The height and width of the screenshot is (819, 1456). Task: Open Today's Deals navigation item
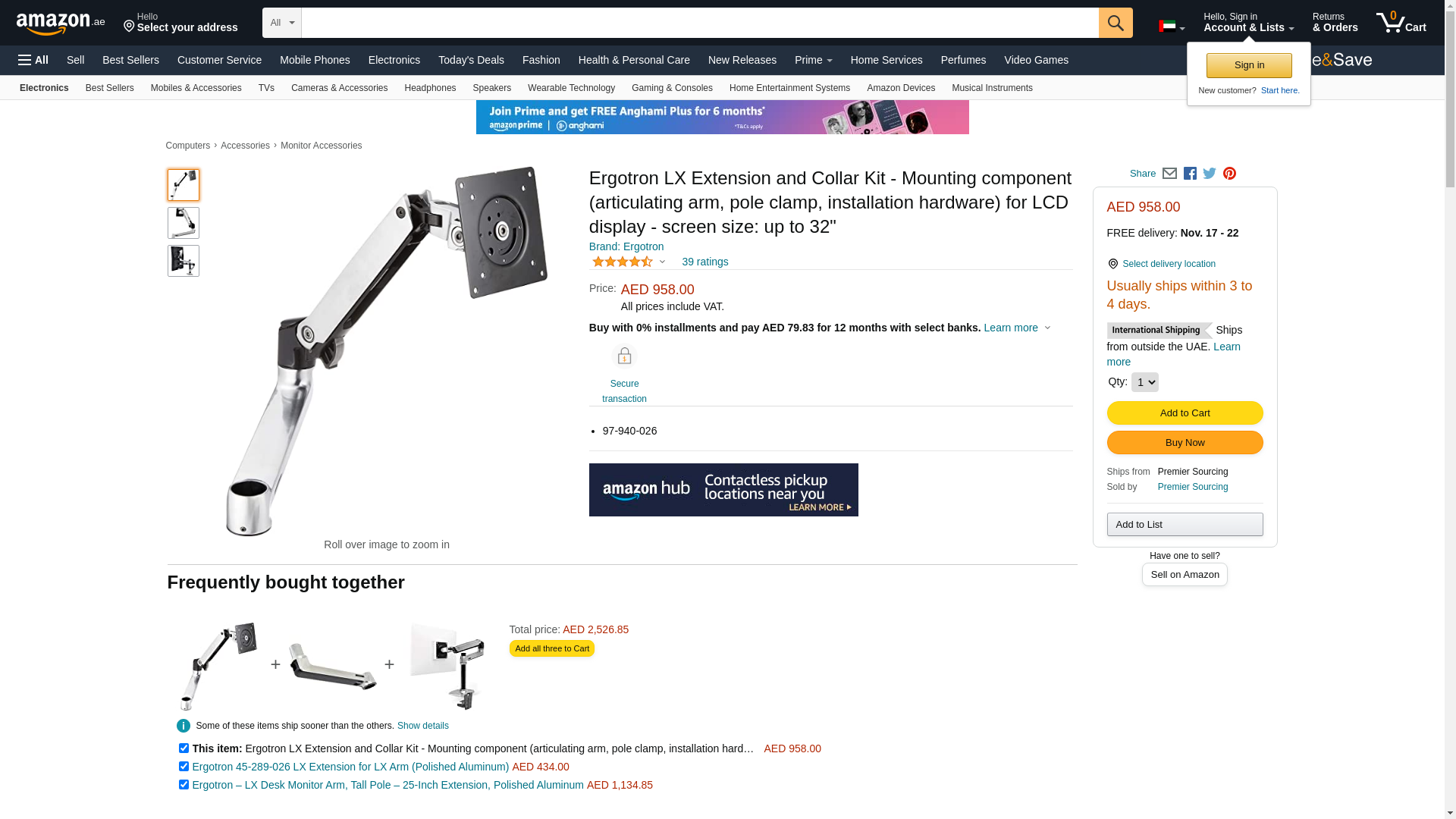coord(471,60)
